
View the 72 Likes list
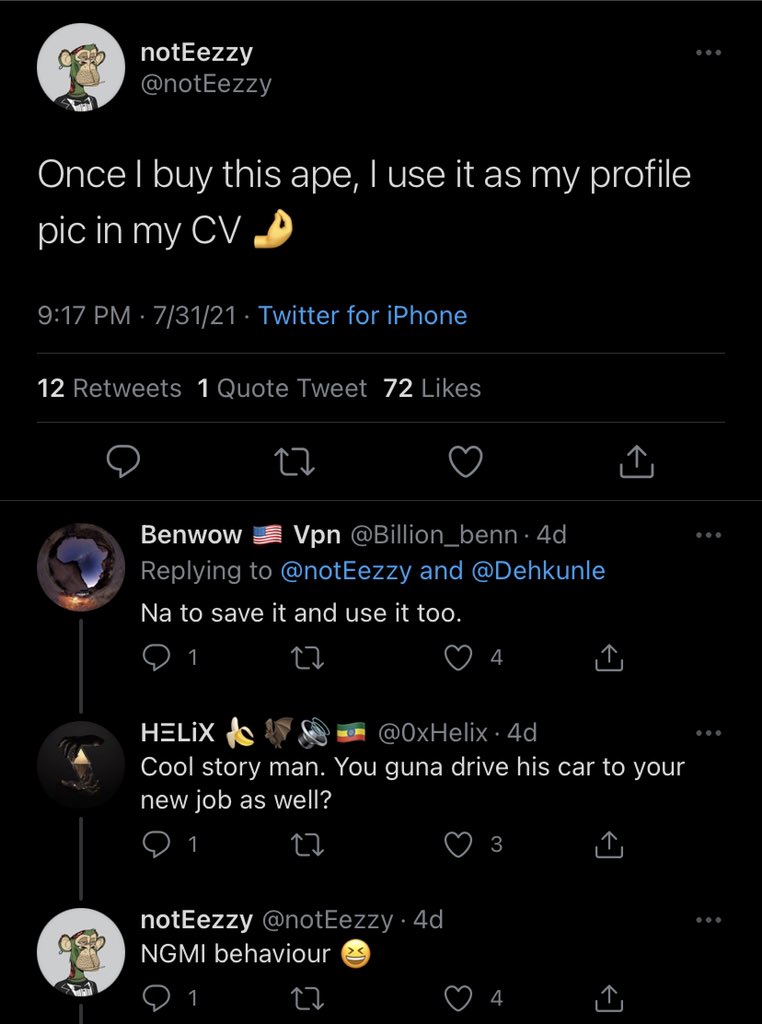[432, 388]
